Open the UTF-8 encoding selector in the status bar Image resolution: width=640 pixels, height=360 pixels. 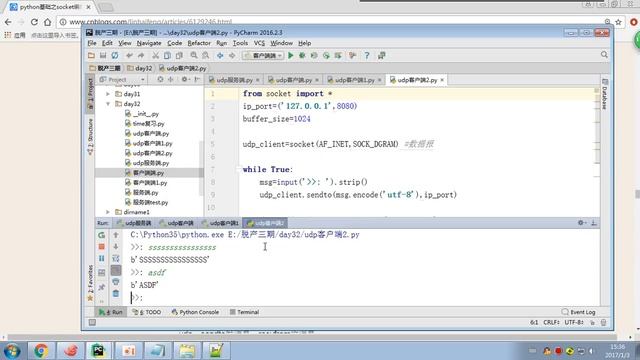coord(574,322)
